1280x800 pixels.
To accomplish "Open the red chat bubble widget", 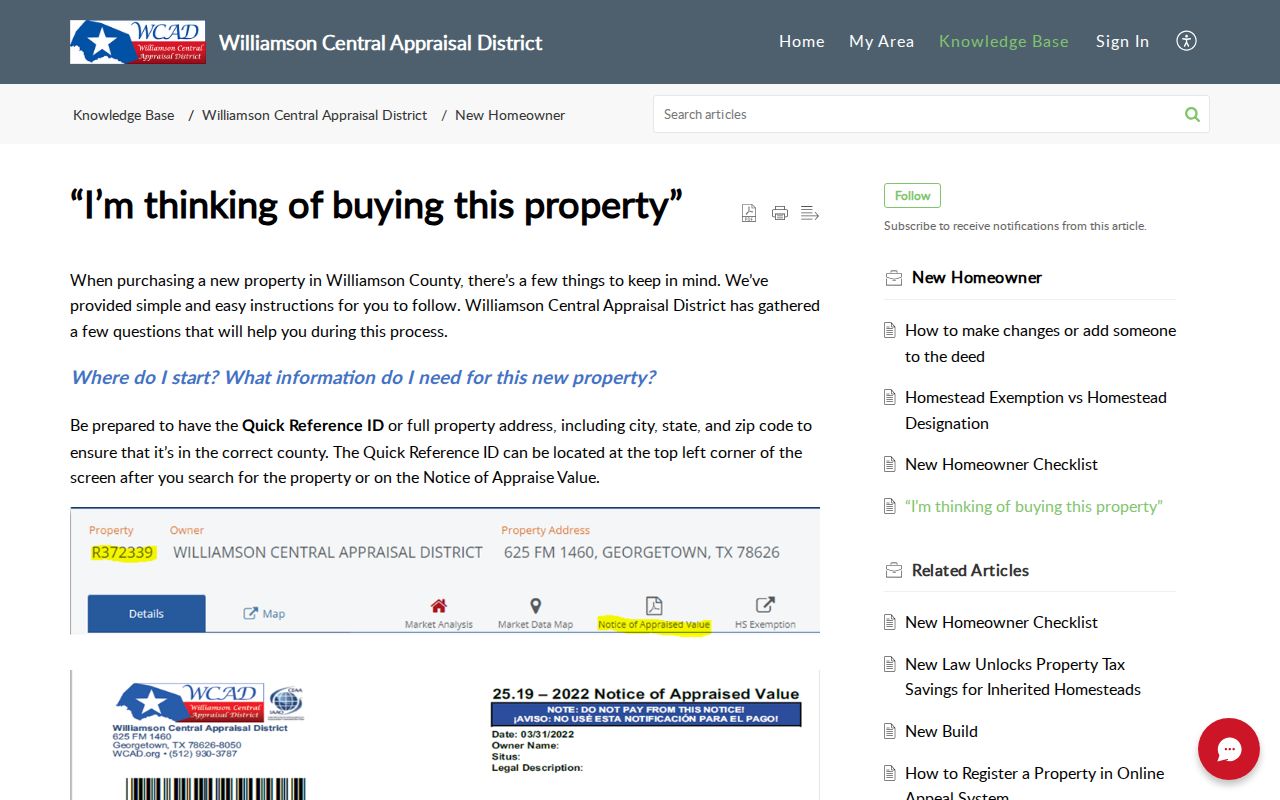I will pos(1229,749).
